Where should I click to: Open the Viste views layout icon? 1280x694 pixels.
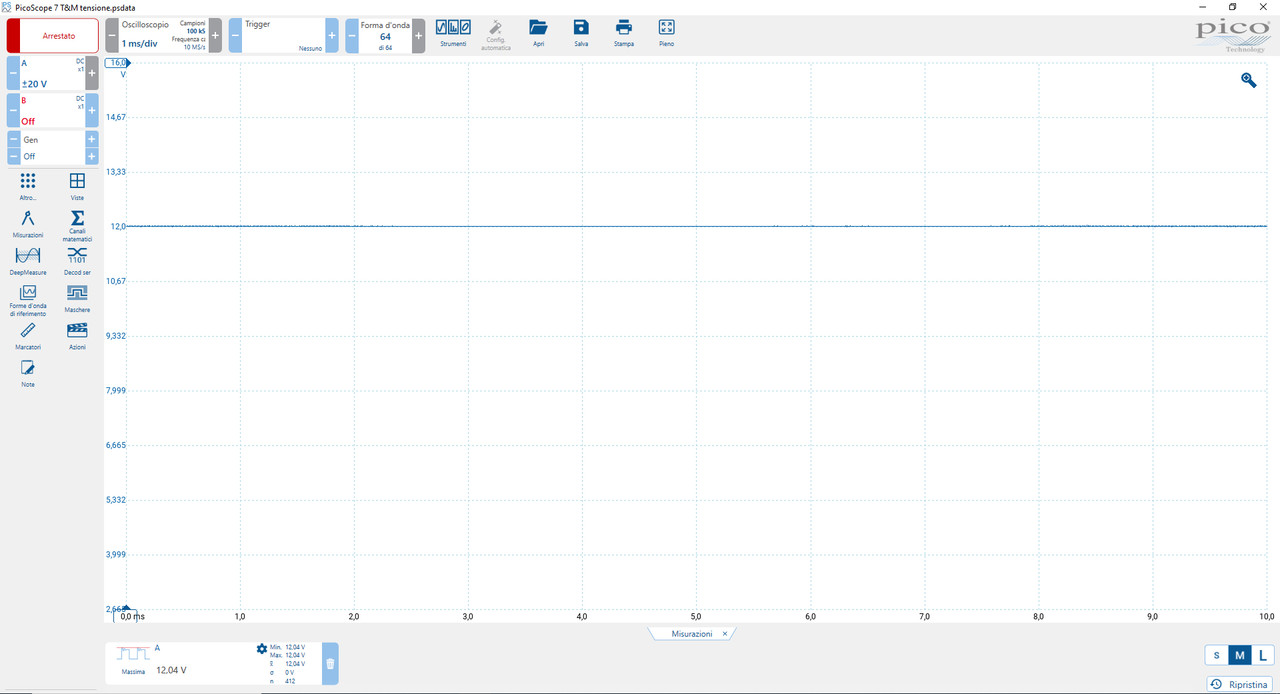click(x=77, y=186)
